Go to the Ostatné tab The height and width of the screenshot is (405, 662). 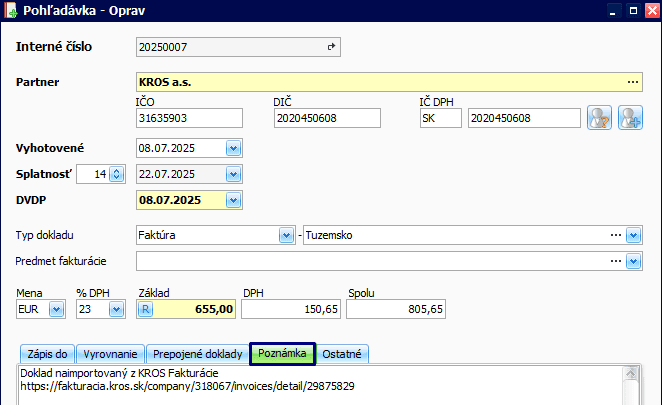pyautogui.click(x=345, y=354)
